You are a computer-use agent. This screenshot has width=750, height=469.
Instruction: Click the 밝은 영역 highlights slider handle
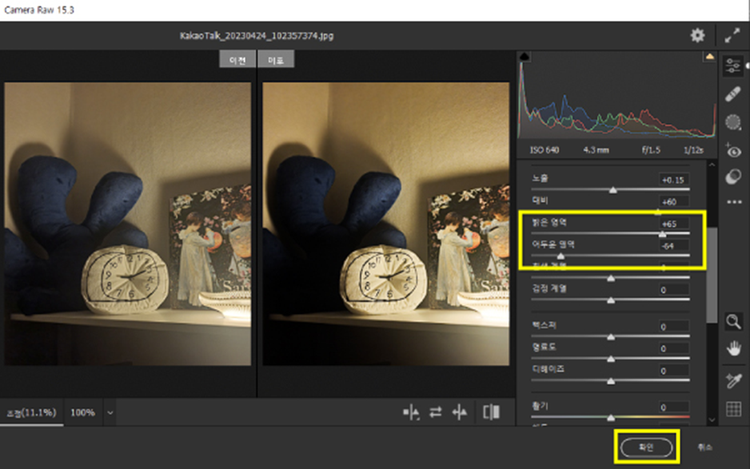tap(662, 234)
